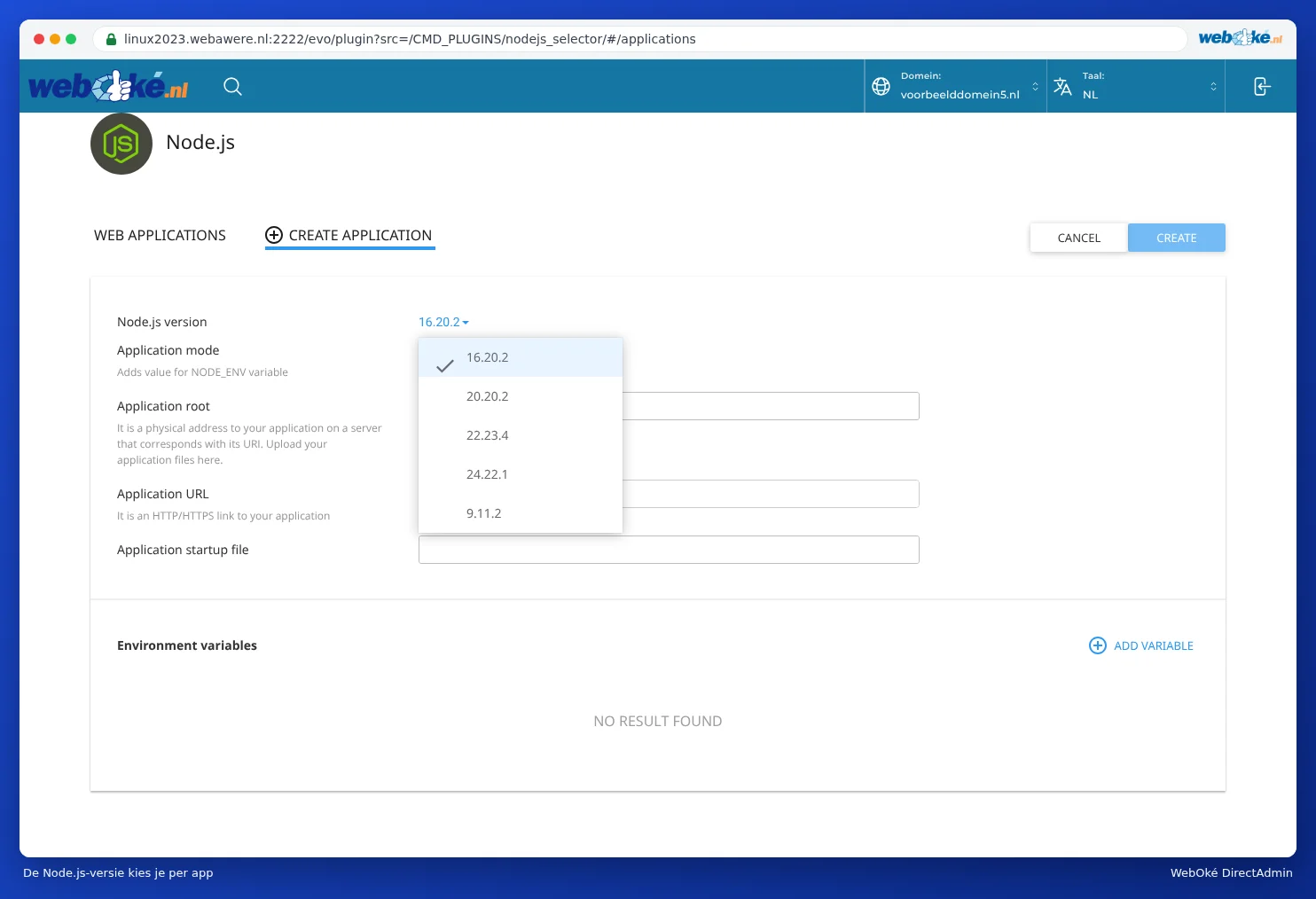1316x899 pixels.
Task: Click the translate icon beside Taal
Action: tap(1062, 86)
